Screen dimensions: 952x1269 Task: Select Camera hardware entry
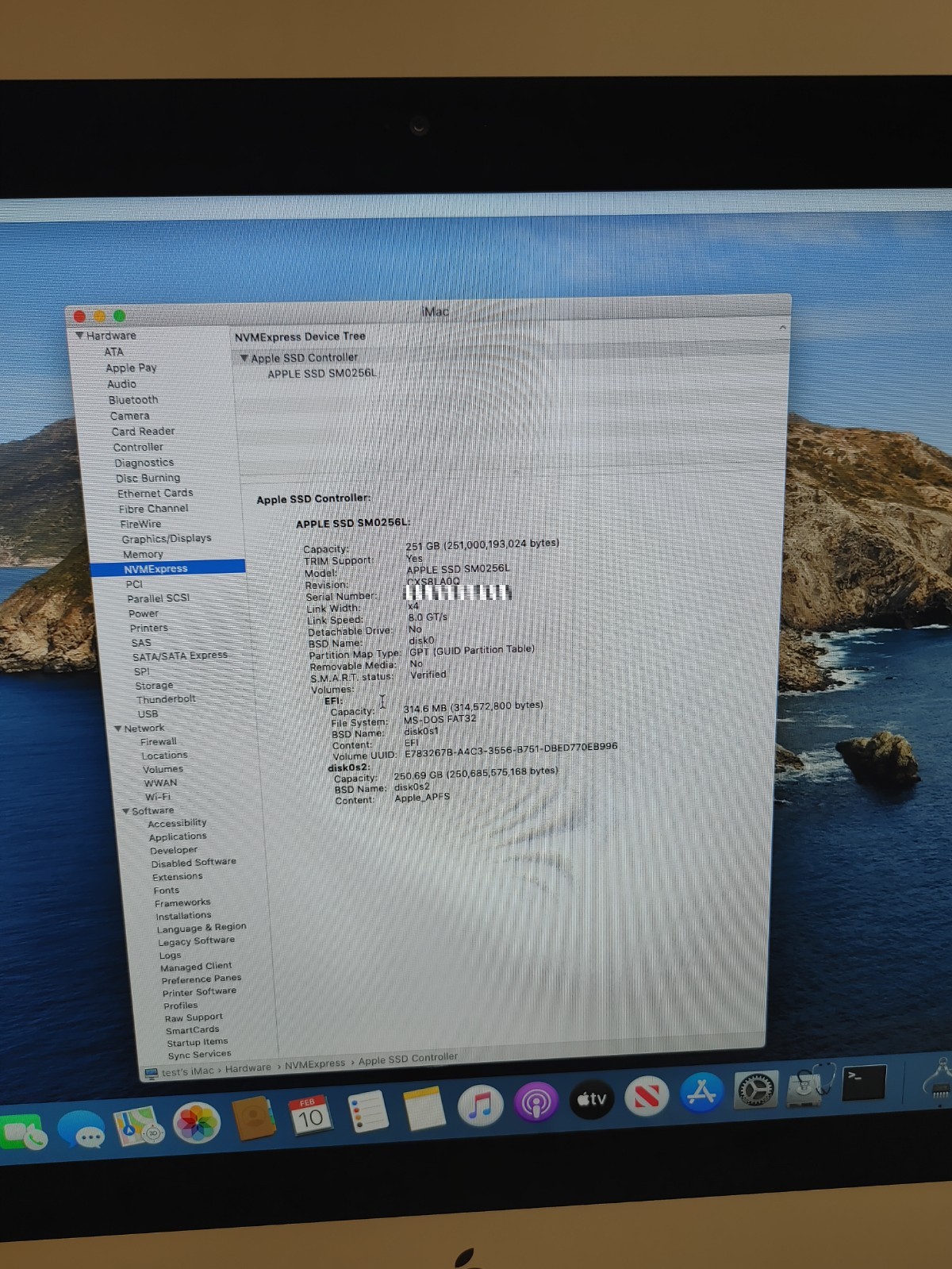(x=129, y=416)
